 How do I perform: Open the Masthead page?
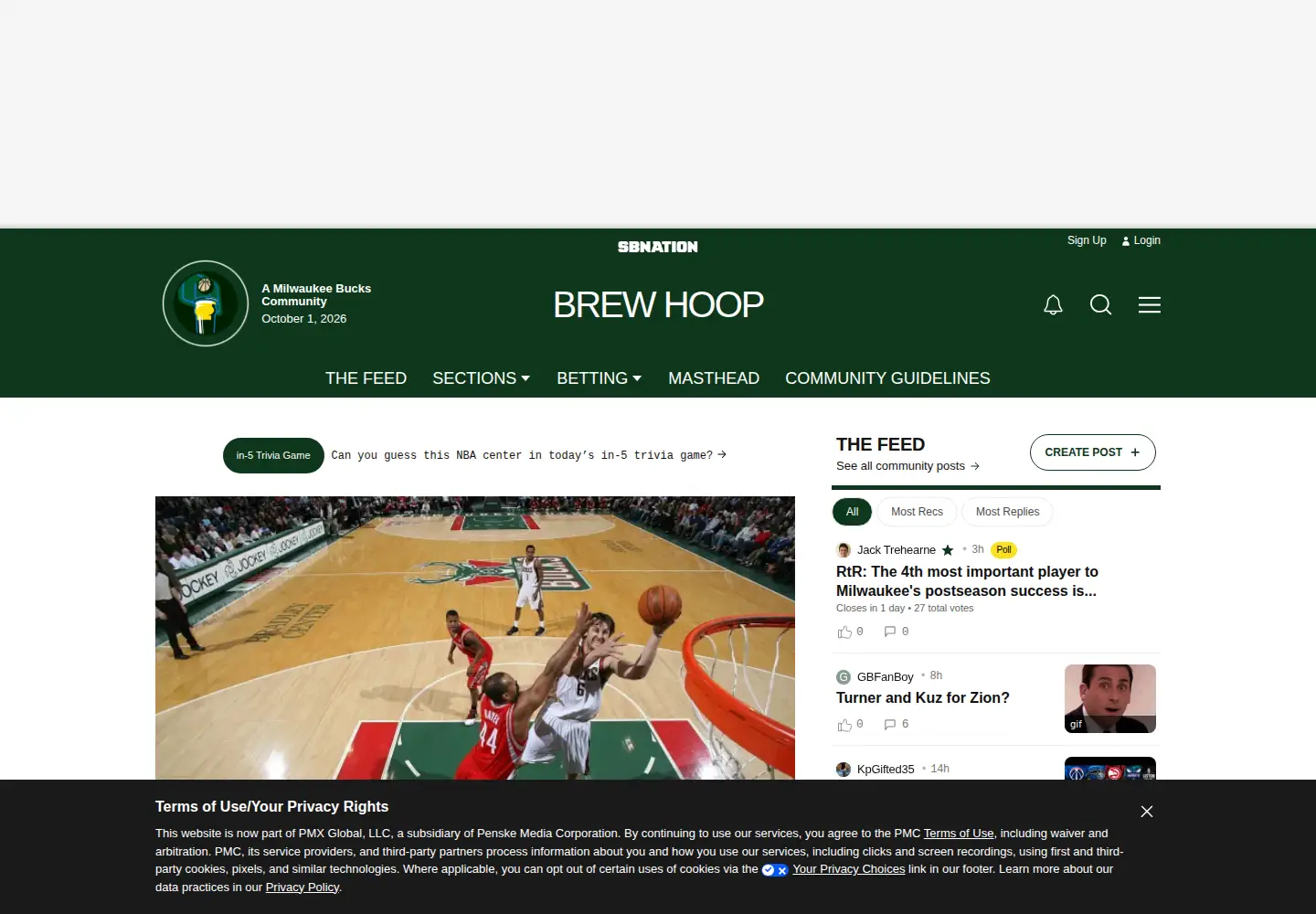click(x=714, y=378)
